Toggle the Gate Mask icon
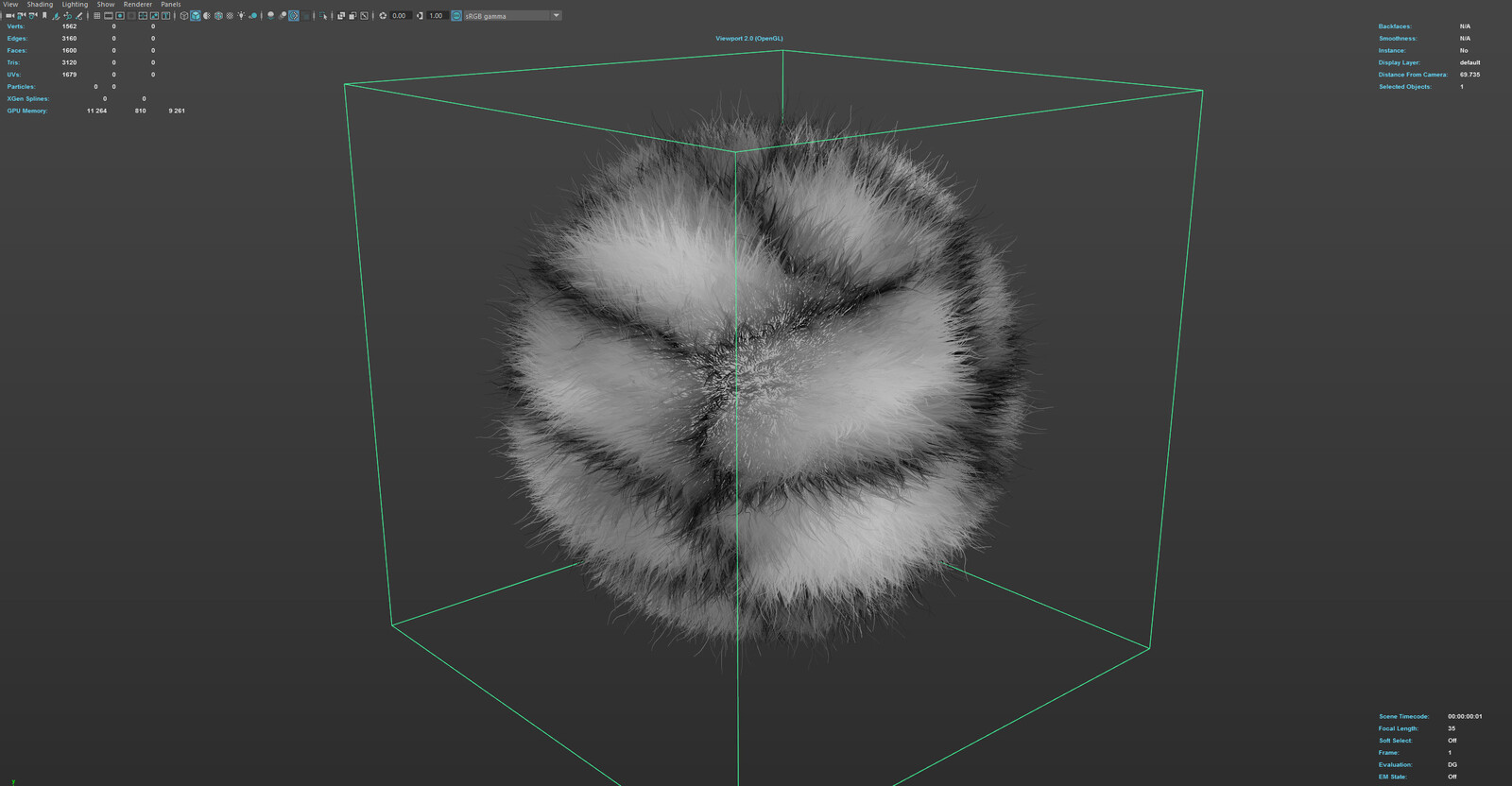Screen dimensions: 1512x786 [x=131, y=15]
